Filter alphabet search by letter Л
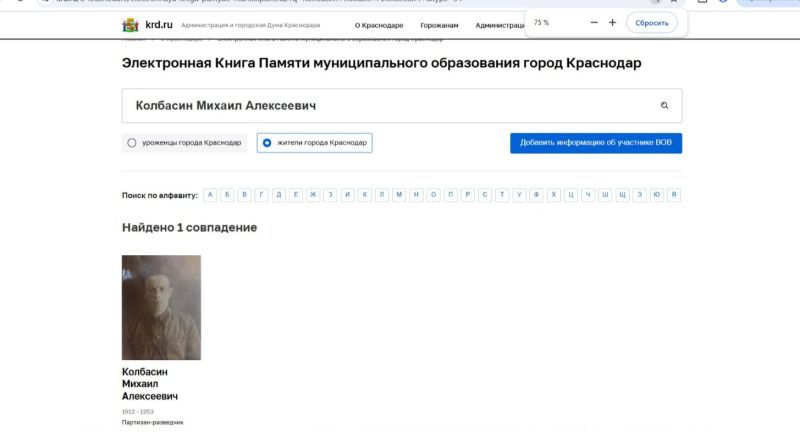 382,195
